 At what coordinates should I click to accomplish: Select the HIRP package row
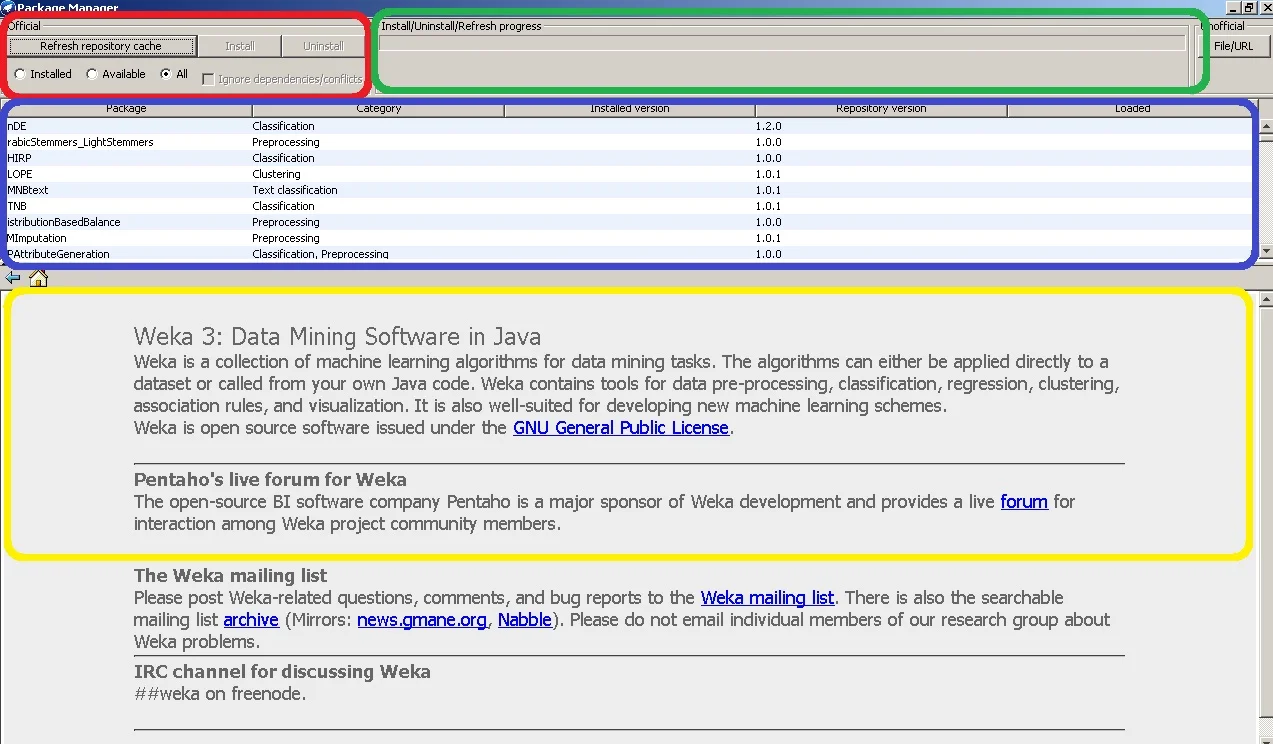coord(629,158)
